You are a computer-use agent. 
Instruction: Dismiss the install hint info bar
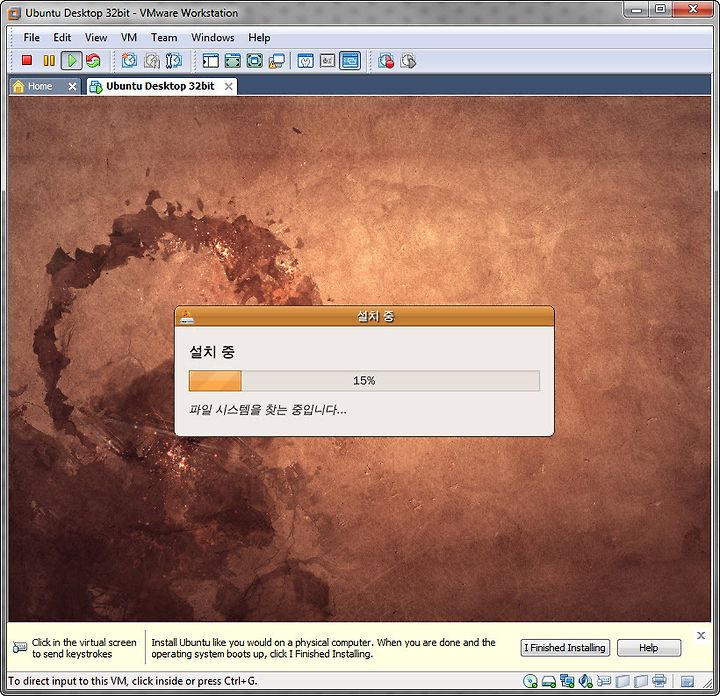[701, 635]
